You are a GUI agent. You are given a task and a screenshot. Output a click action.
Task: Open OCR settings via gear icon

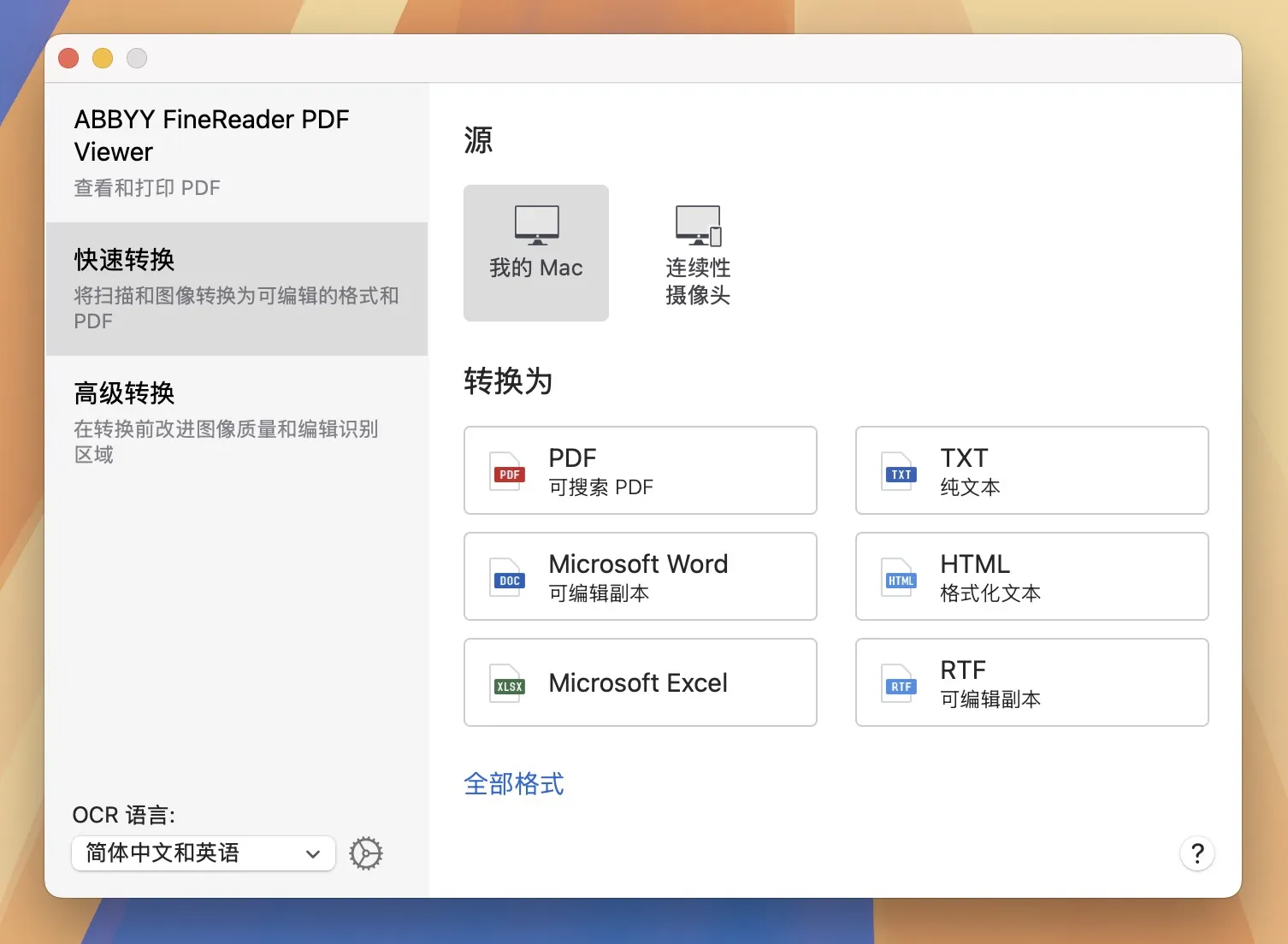coord(366,853)
